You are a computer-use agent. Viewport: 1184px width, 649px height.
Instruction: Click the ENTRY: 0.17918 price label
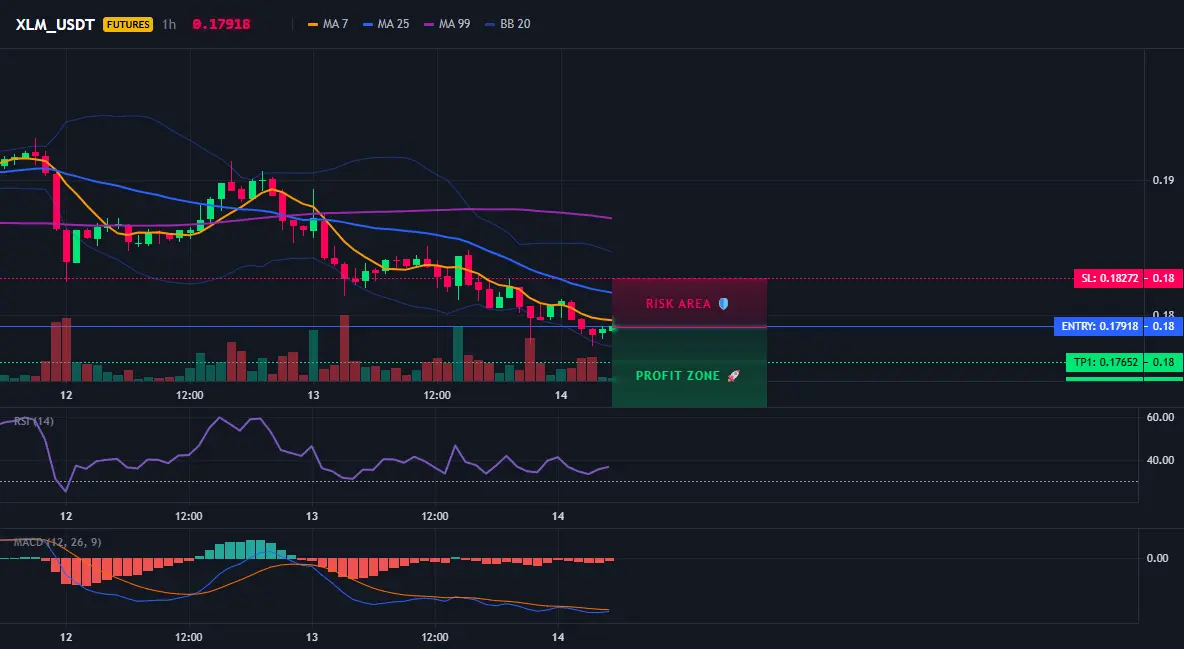tap(1099, 326)
